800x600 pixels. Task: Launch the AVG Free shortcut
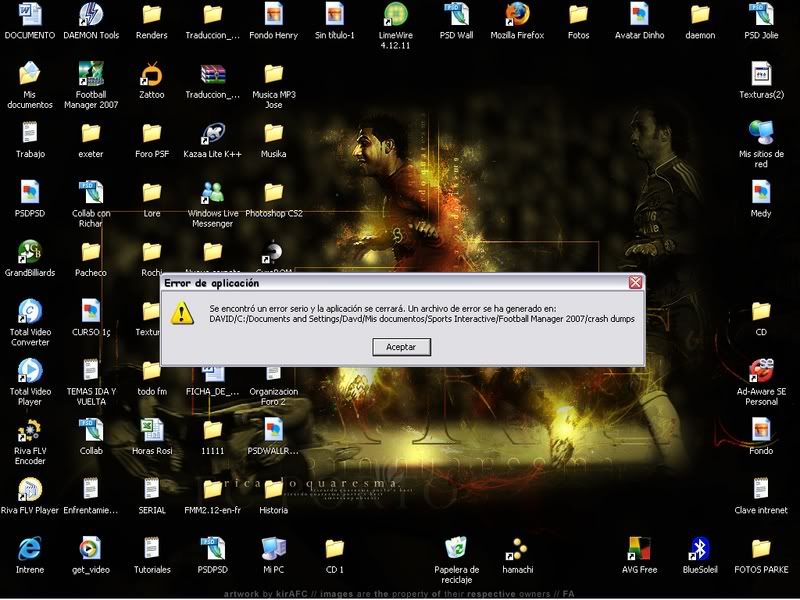639,549
